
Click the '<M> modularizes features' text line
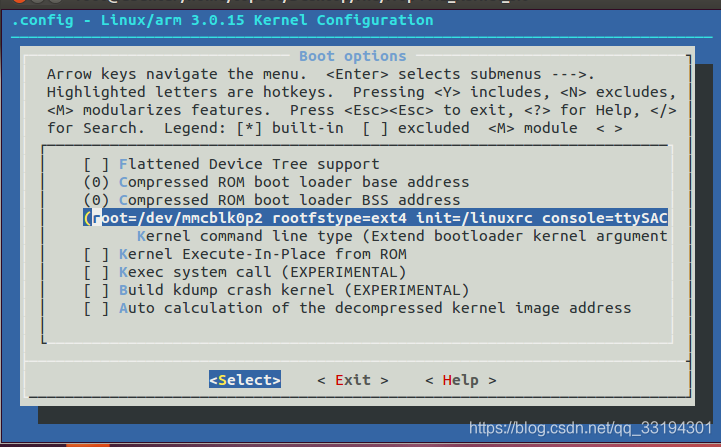coord(159,110)
